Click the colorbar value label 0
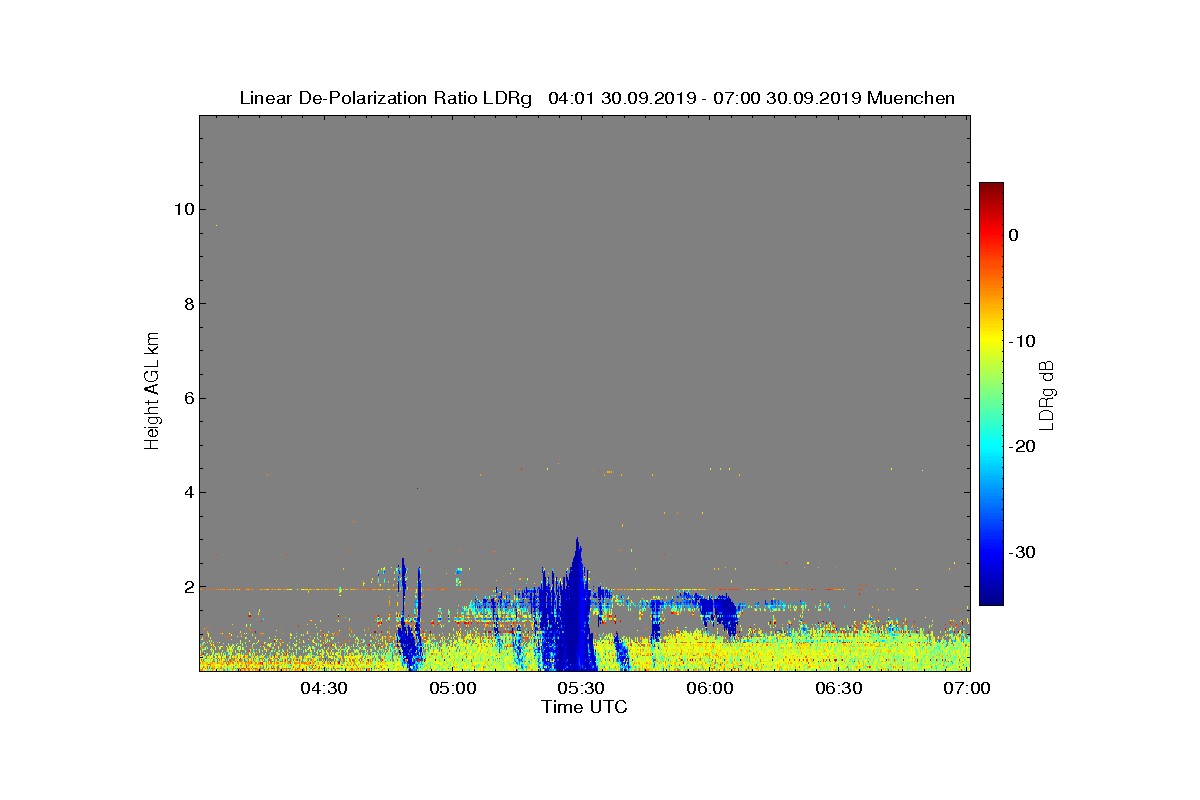The width and height of the screenshot is (1200, 800). tap(1013, 235)
